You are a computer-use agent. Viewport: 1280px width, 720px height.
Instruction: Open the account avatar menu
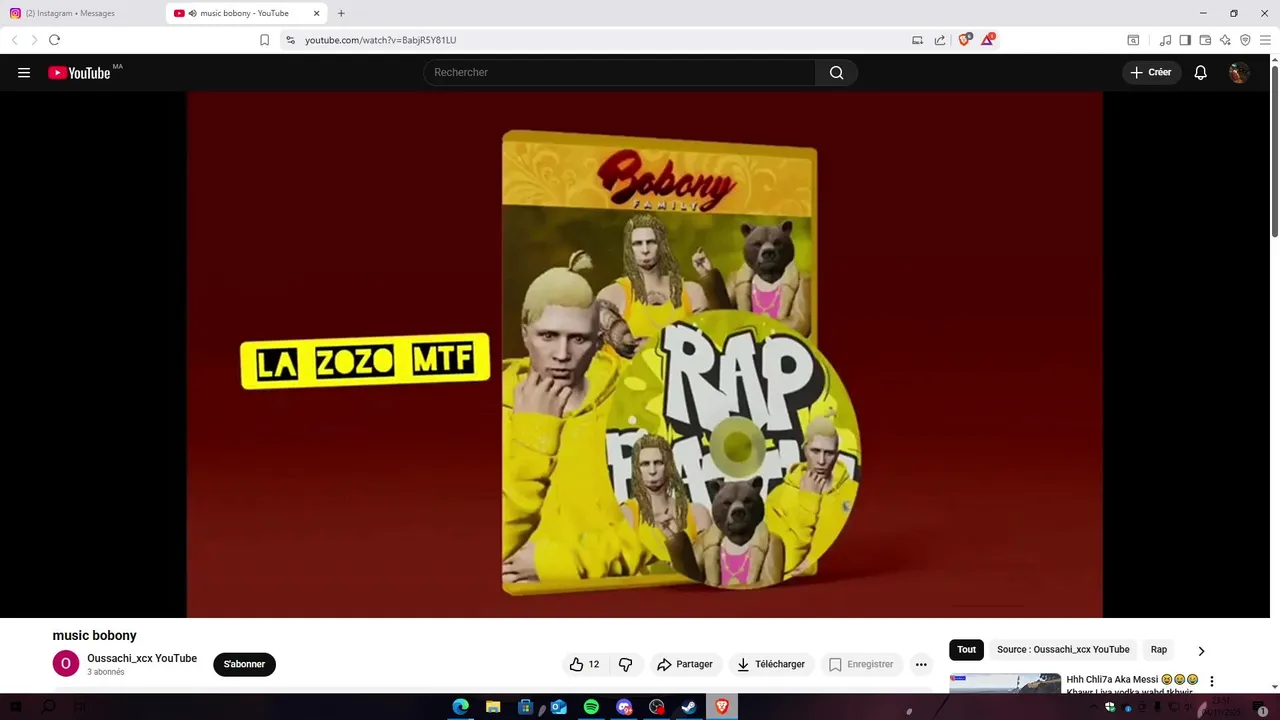1239,72
